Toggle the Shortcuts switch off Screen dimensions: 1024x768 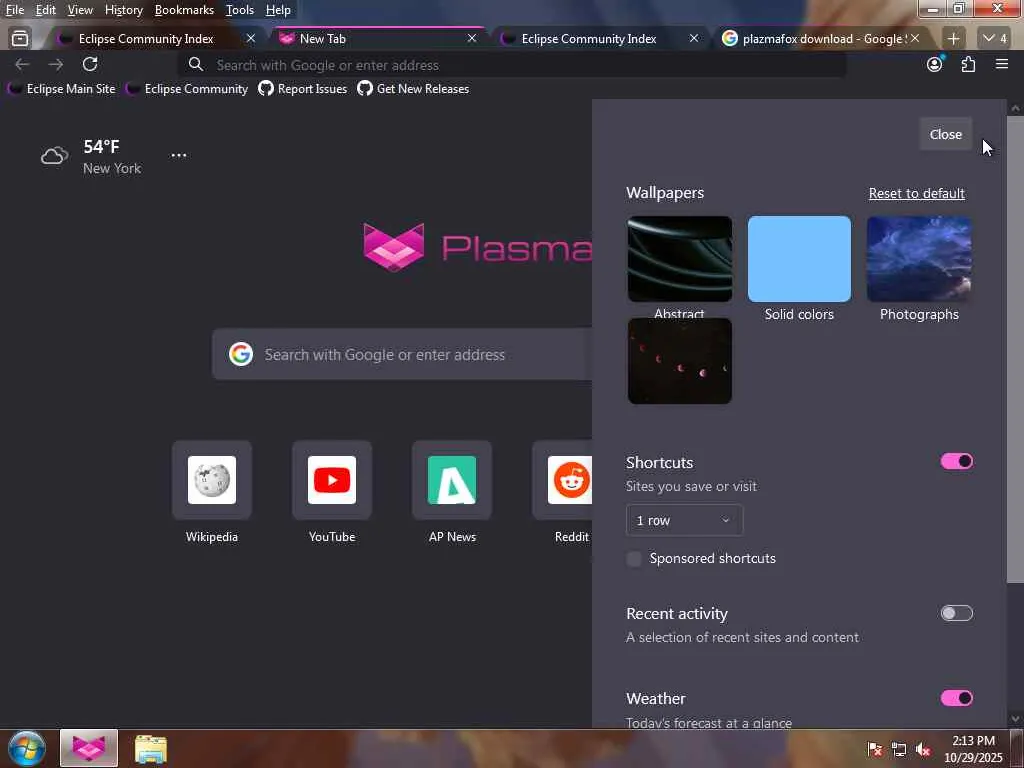point(957,461)
